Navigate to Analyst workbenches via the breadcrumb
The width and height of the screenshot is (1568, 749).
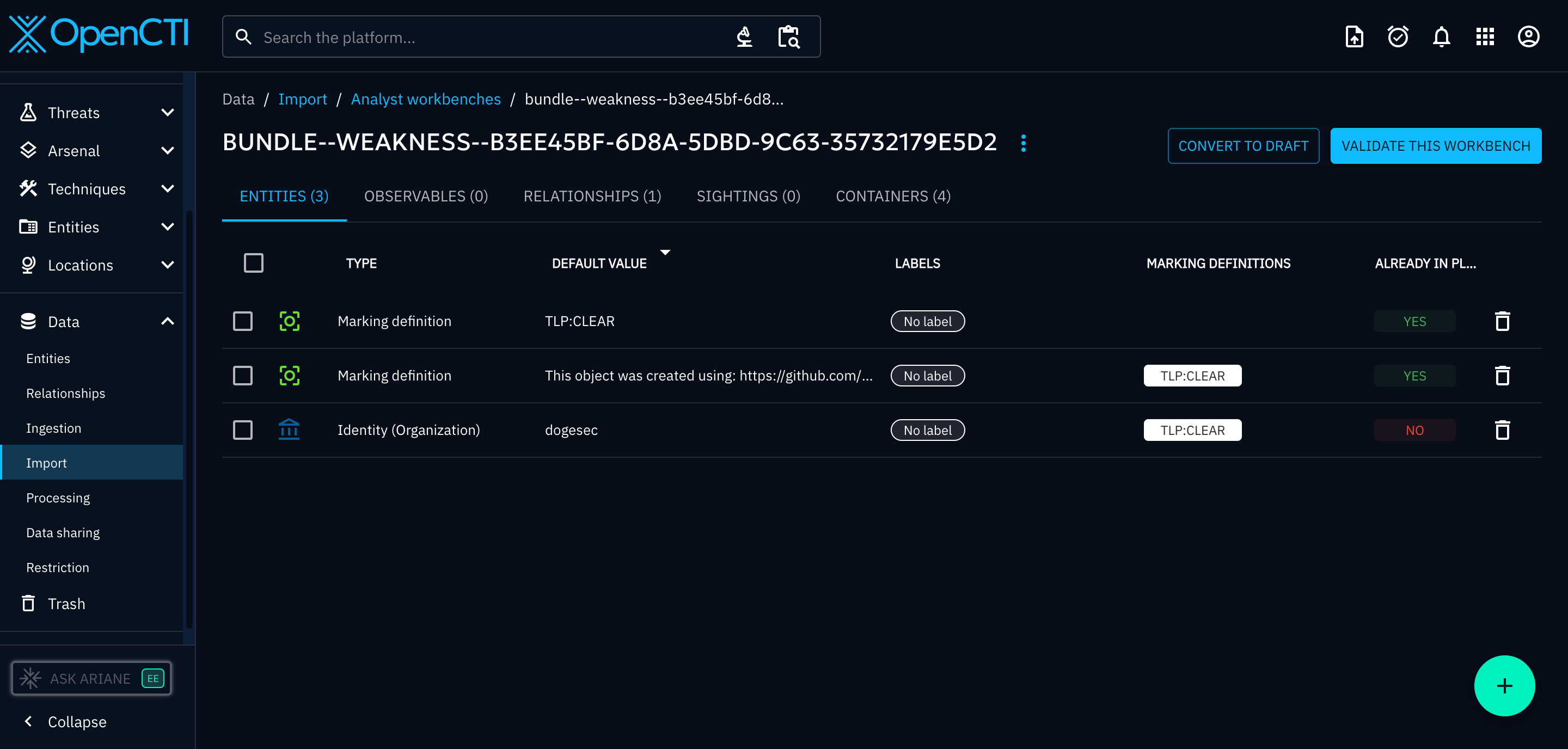click(x=425, y=99)
